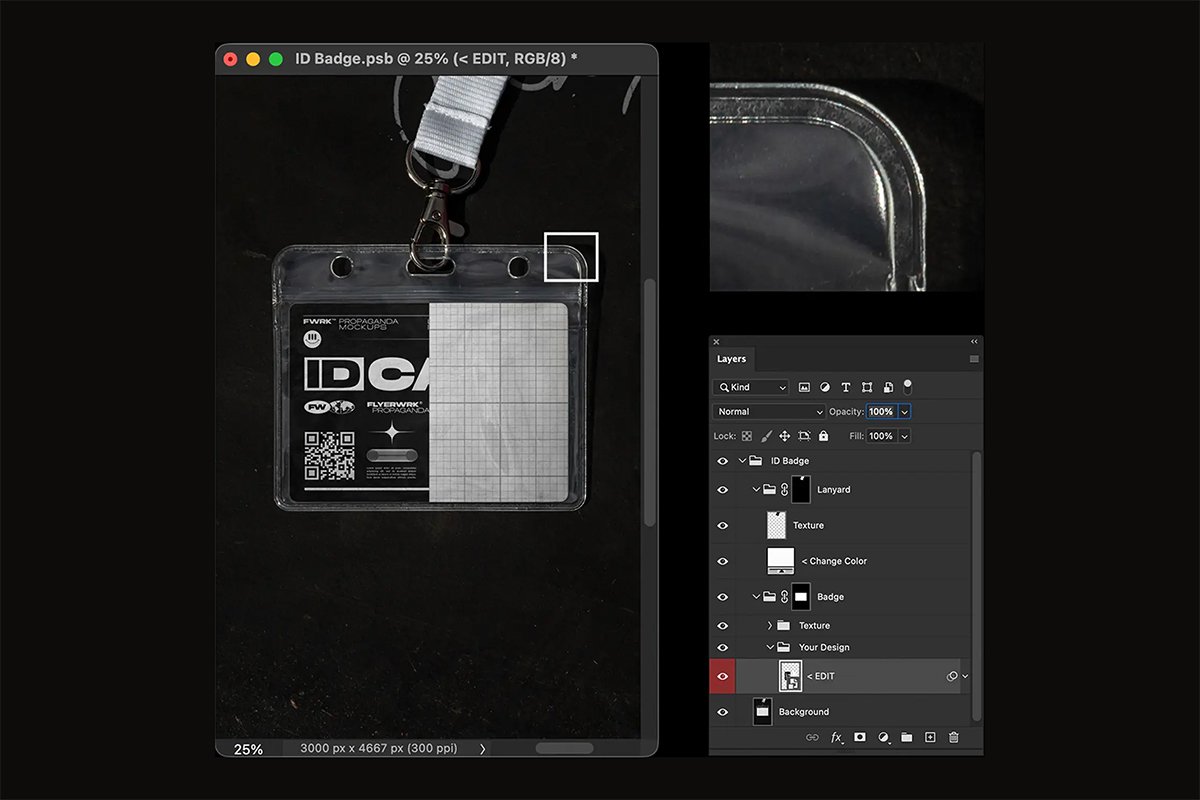Screen dimensions: 1200x800
Task: Create a new layer
Action: 930,737
